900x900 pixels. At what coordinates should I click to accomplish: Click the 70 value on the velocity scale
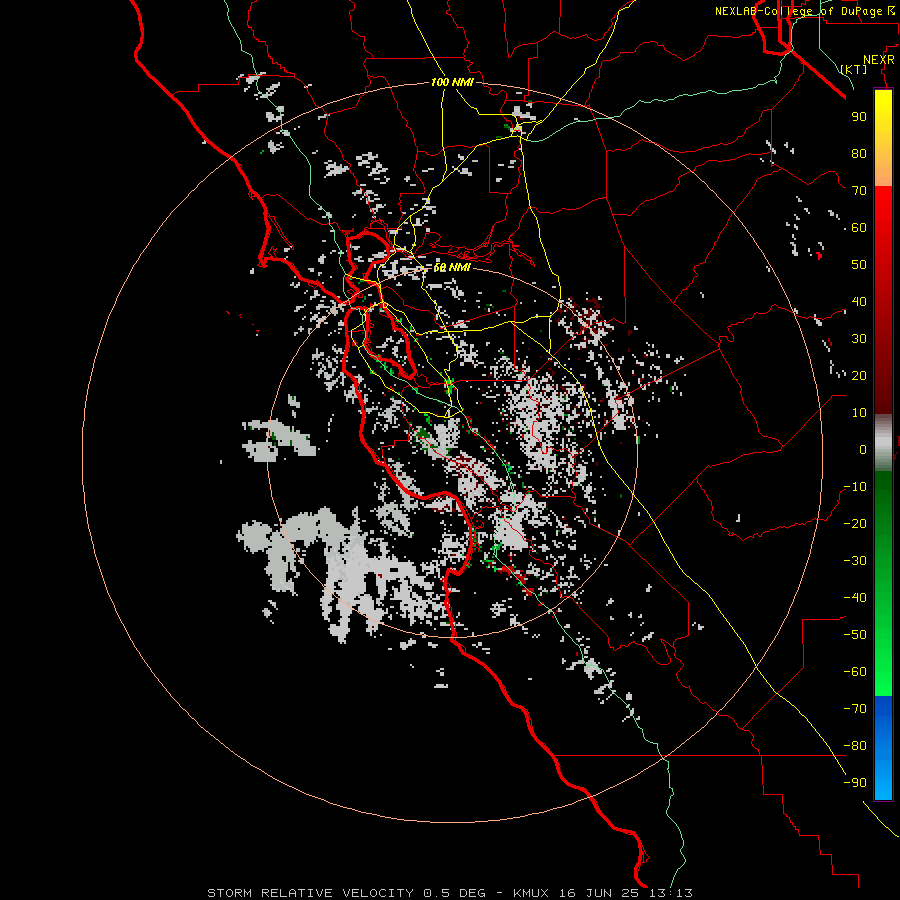point(859,191)
